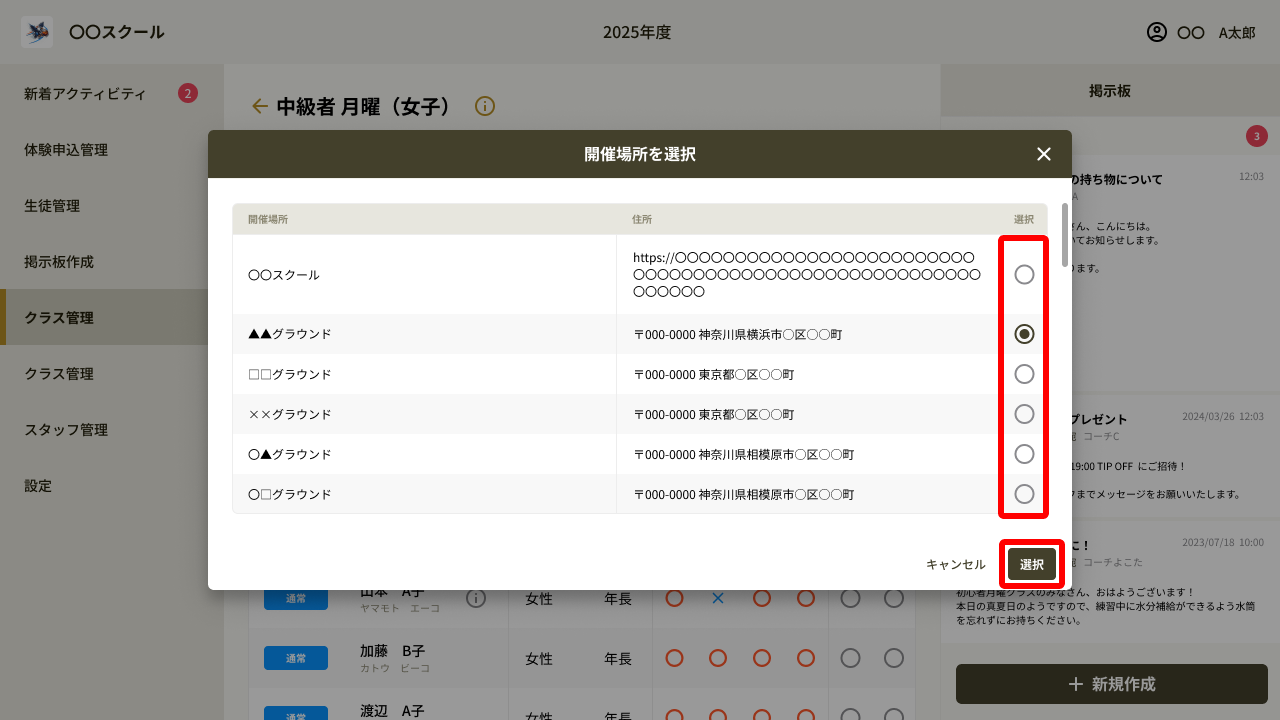1280x720 pixels.
Task: Confirm with the 選択 button
Action: [1031, 565]
